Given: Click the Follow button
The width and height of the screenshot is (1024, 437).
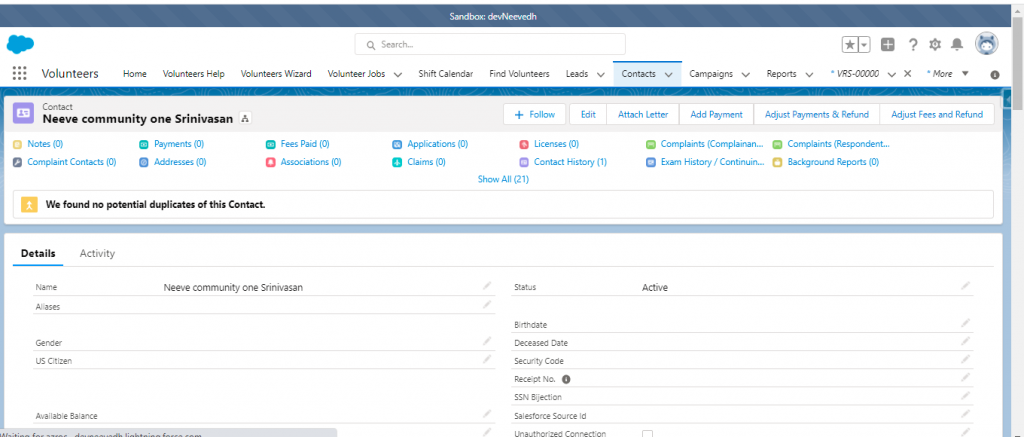Looking at the screenshot, I should click(535, 114).
